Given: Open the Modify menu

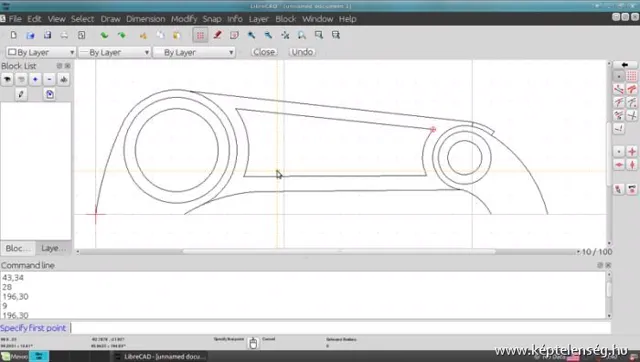Looking at the screenshot, I should [x=184, y=19].
